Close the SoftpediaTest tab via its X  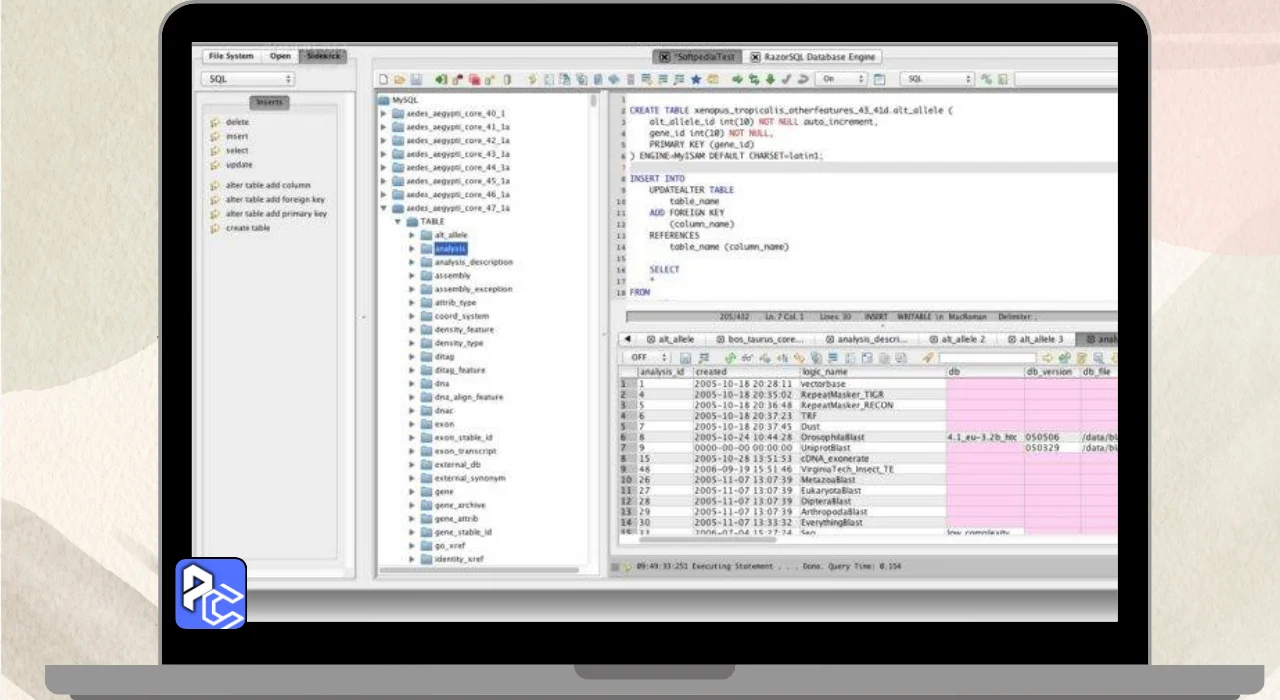(x=662, y=57)
